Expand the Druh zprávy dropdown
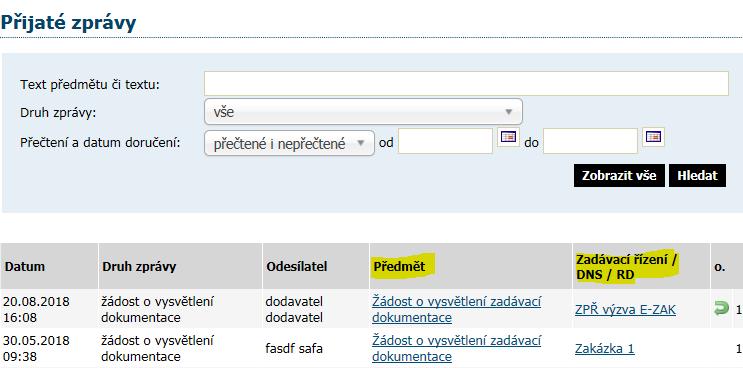The width and height of the screenshot is (743, 368). click(x=363, y=112)
